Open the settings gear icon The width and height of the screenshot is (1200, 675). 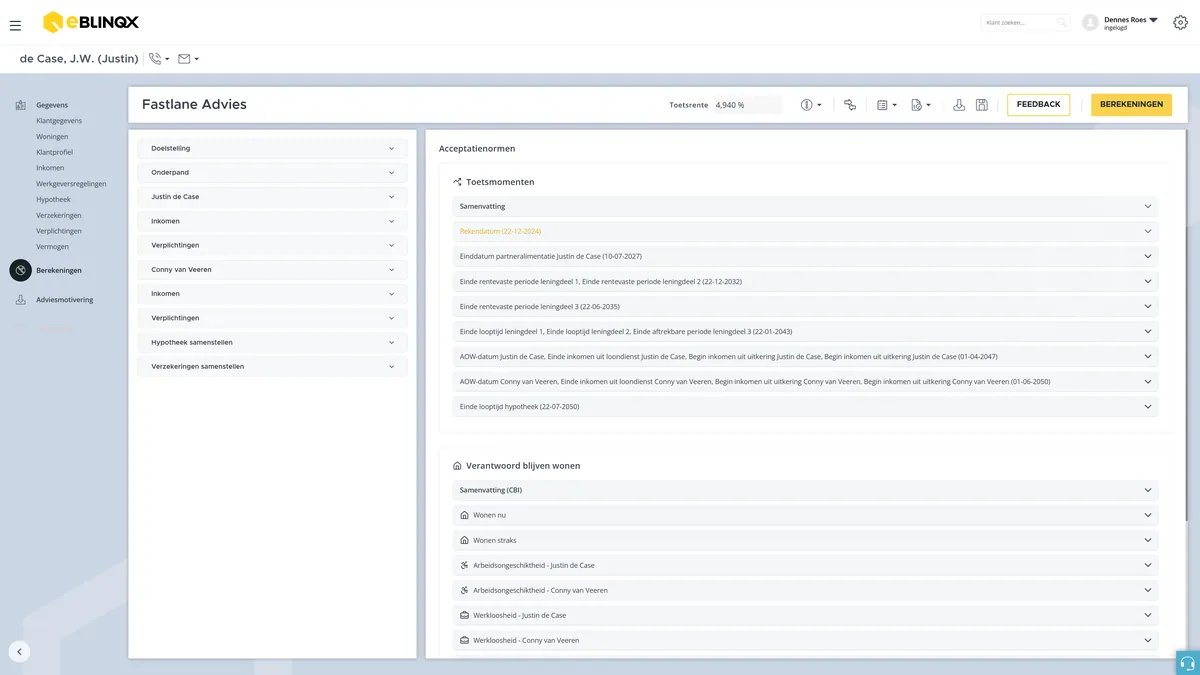tap(1180, 23)
